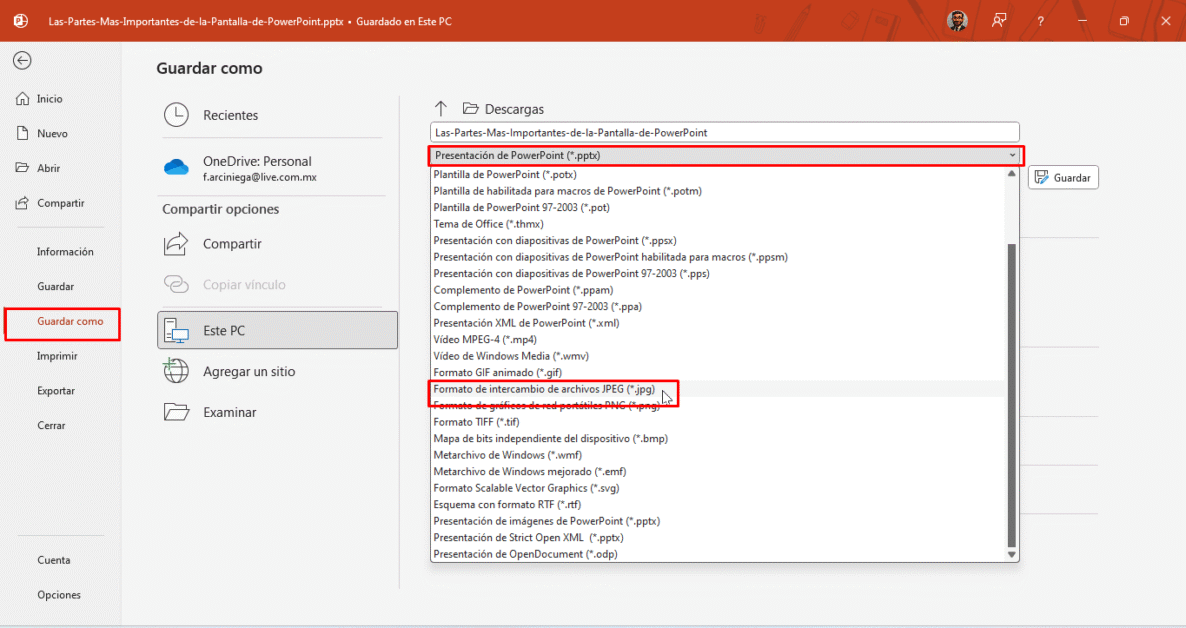
Task: Open the Exportar menu item
Action: pyautogui.click(x=56, y=391)
